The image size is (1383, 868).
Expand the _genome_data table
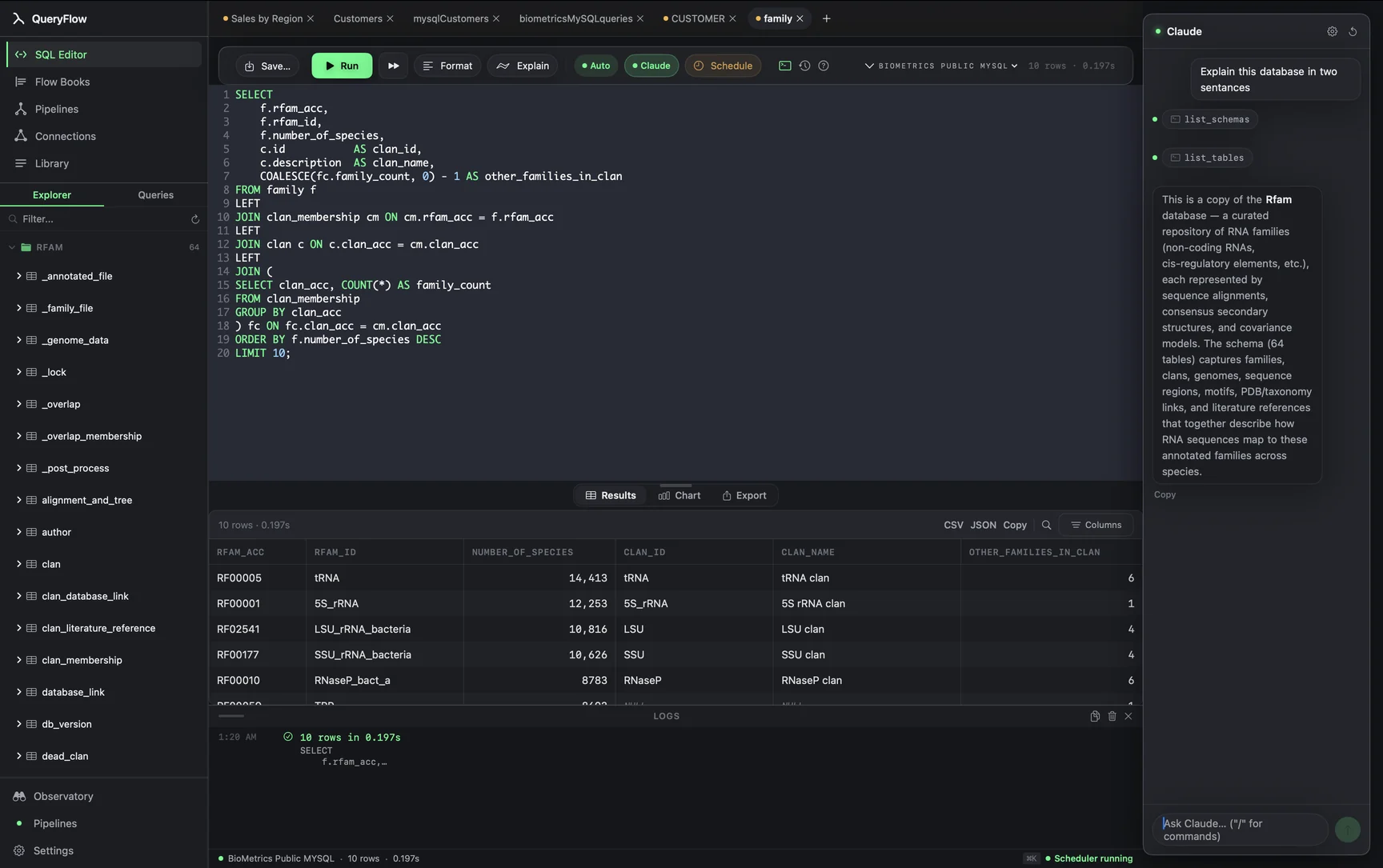click(x=18, y=340)
